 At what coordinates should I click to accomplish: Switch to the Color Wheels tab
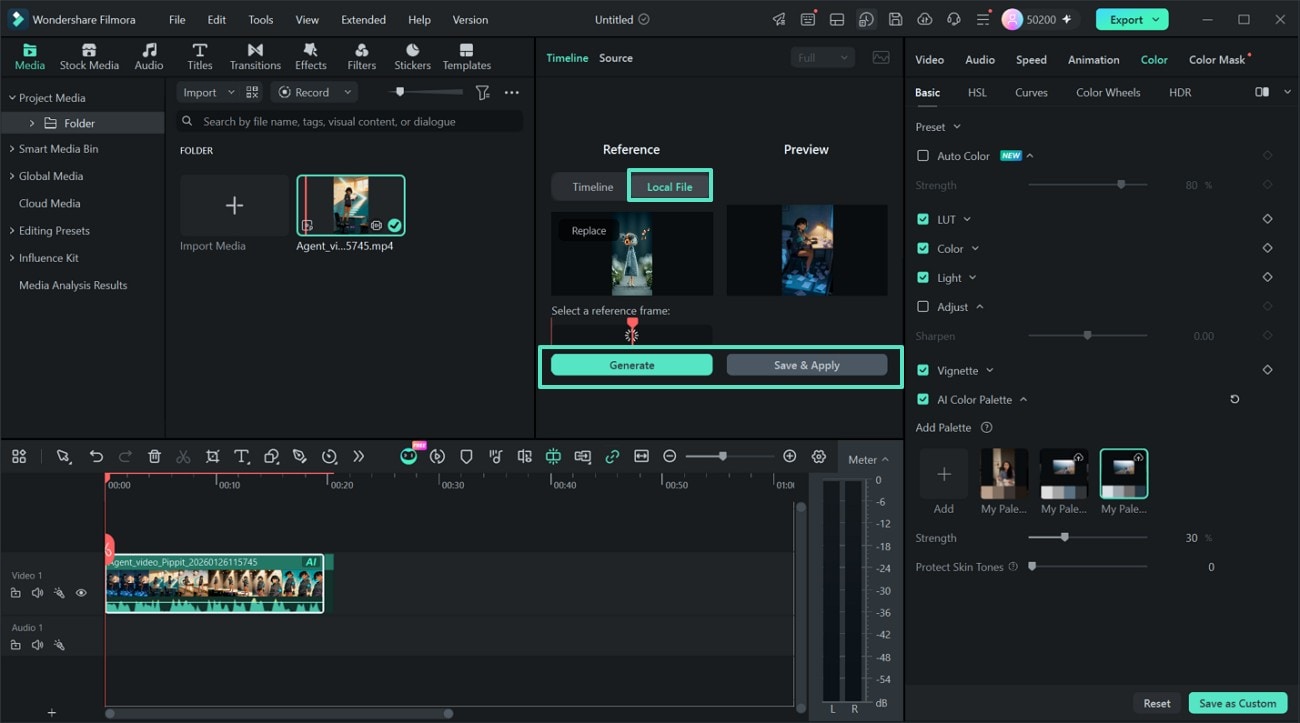point(1108,92)
